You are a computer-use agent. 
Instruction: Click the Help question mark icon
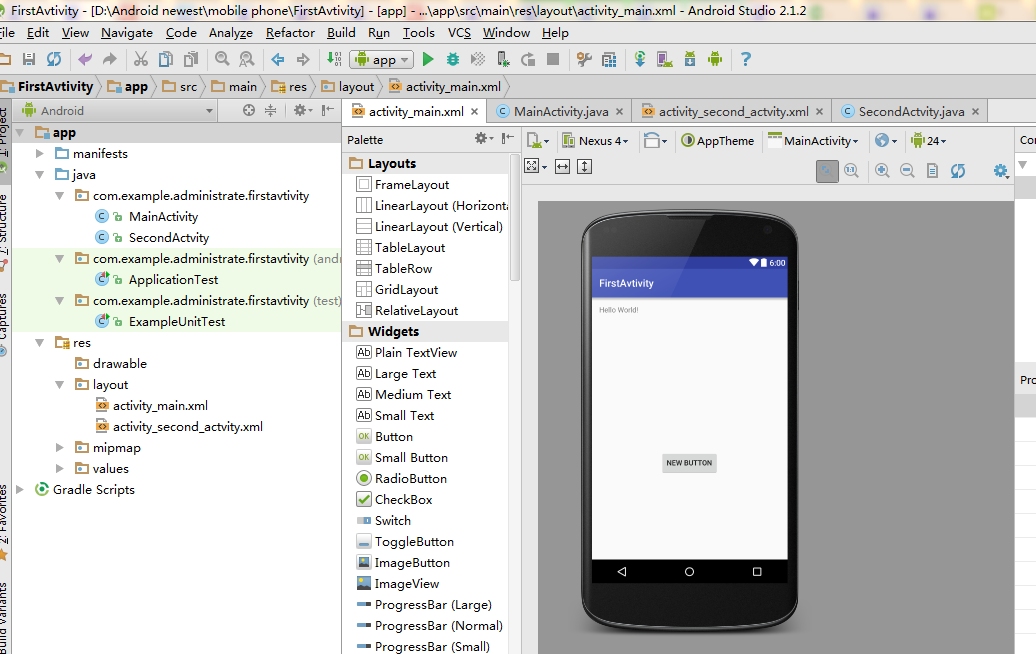(745, 60)
